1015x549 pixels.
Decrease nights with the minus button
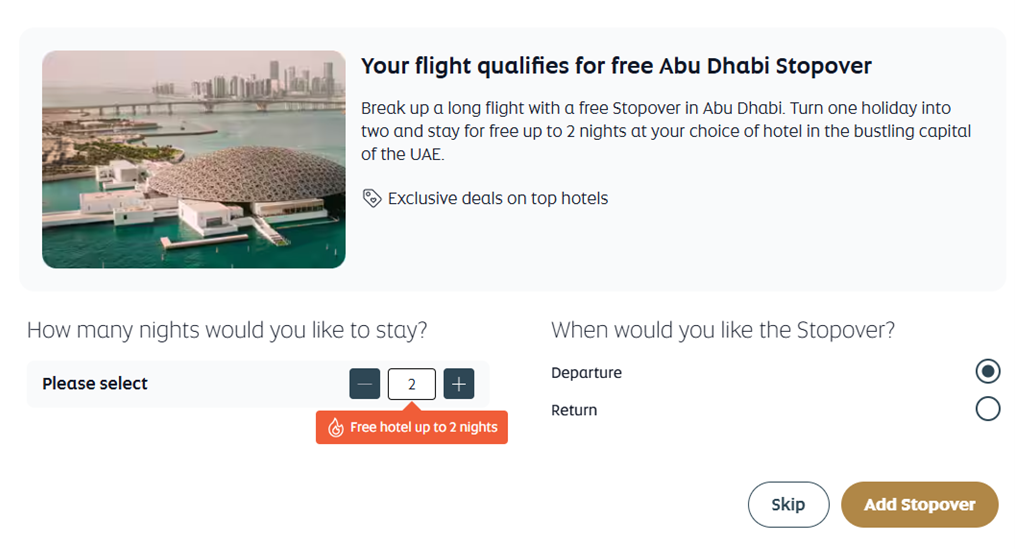[365, 384]
